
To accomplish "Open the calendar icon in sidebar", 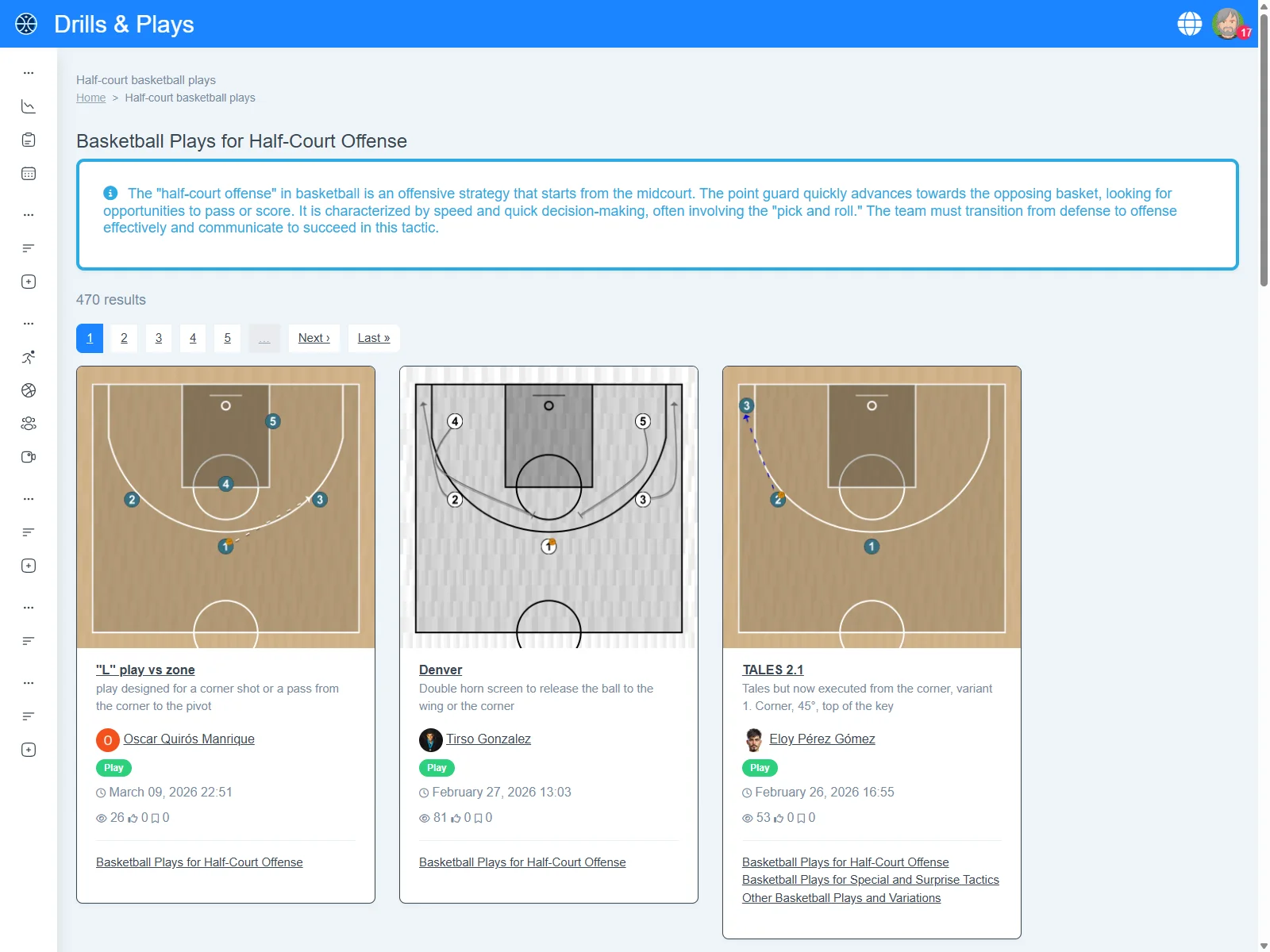I will (29, 174).
